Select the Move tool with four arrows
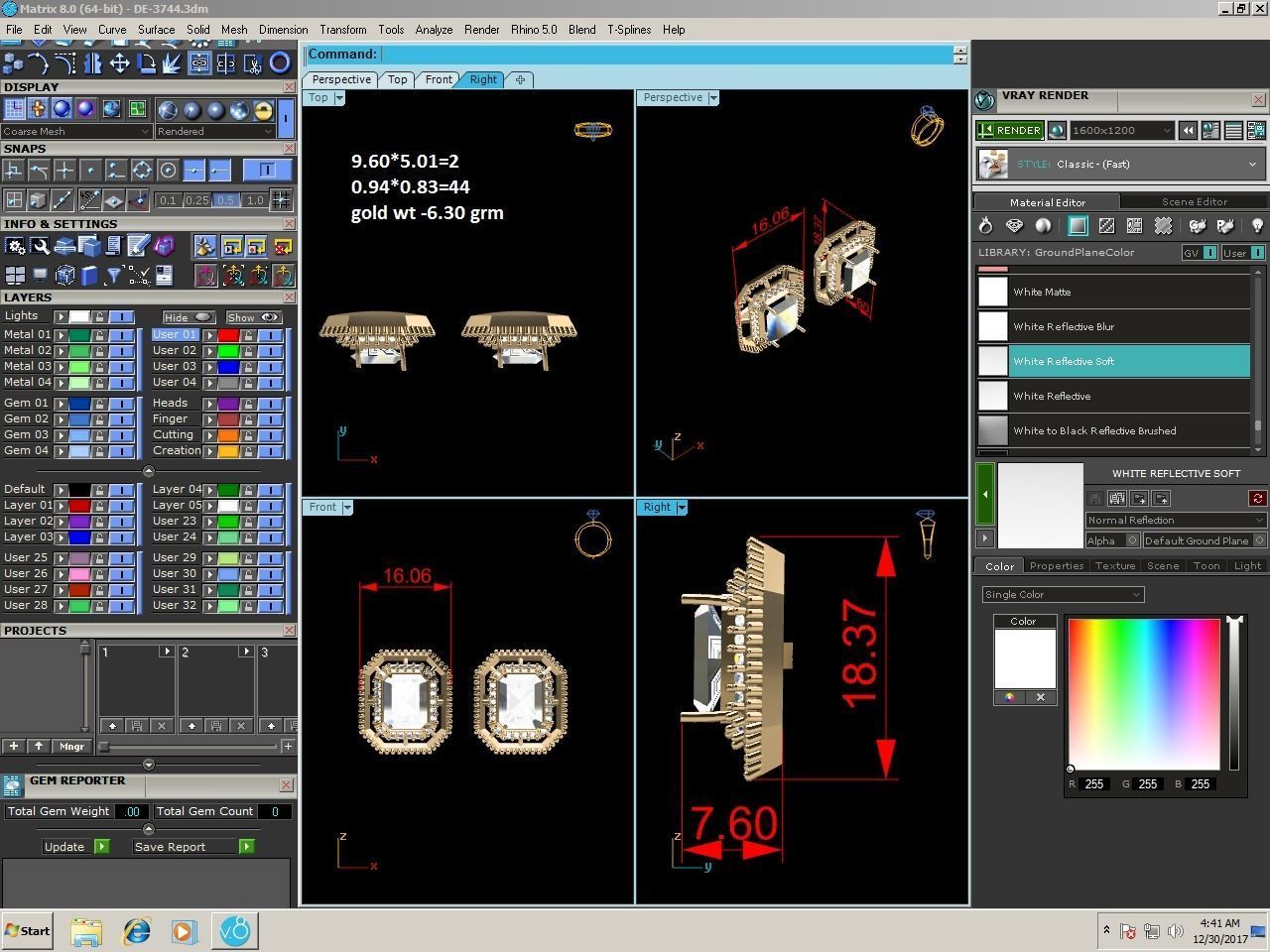Image resolution: width=1270 pixels, height=952 pixels. [119, 63]
